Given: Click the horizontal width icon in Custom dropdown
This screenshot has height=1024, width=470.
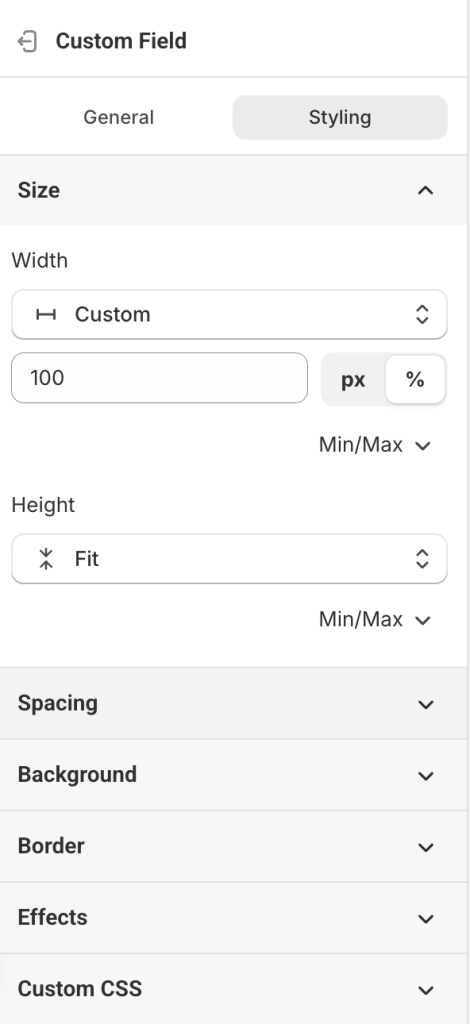Looking at the screenshot, I should point(46,315).
